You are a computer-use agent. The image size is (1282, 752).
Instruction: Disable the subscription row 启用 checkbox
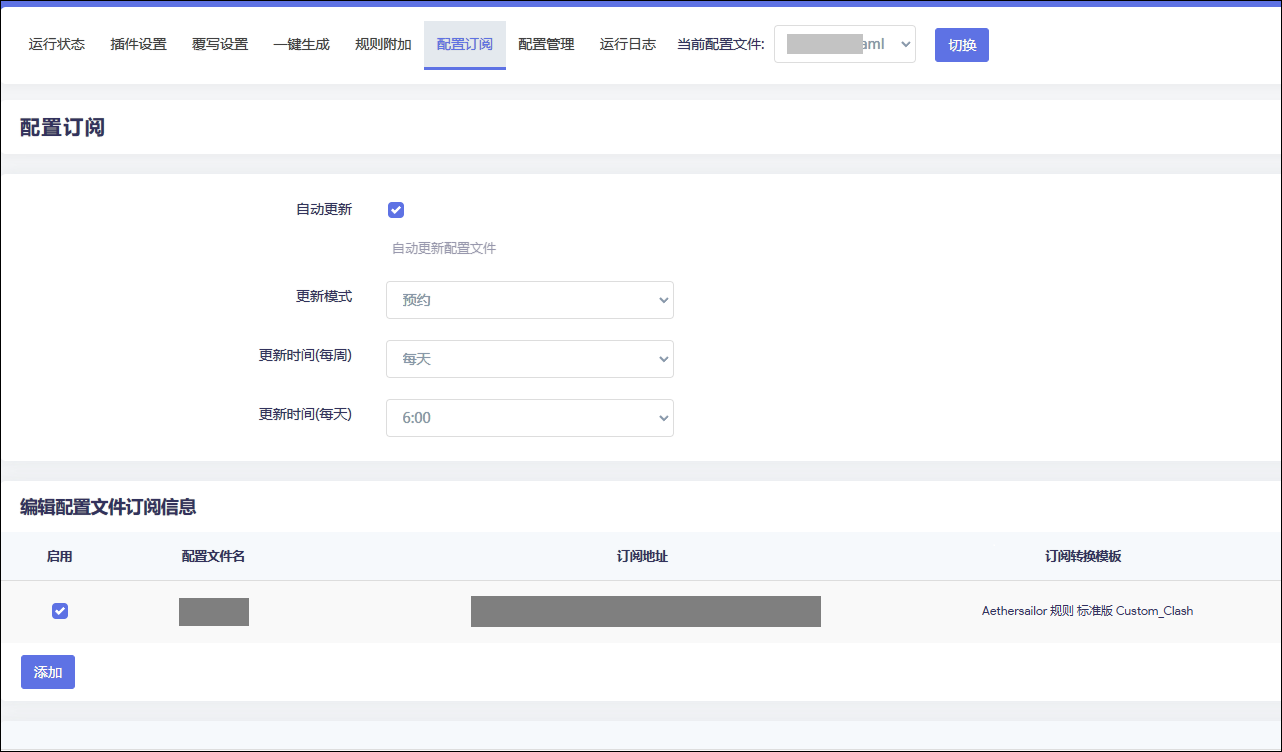(59, 610)
